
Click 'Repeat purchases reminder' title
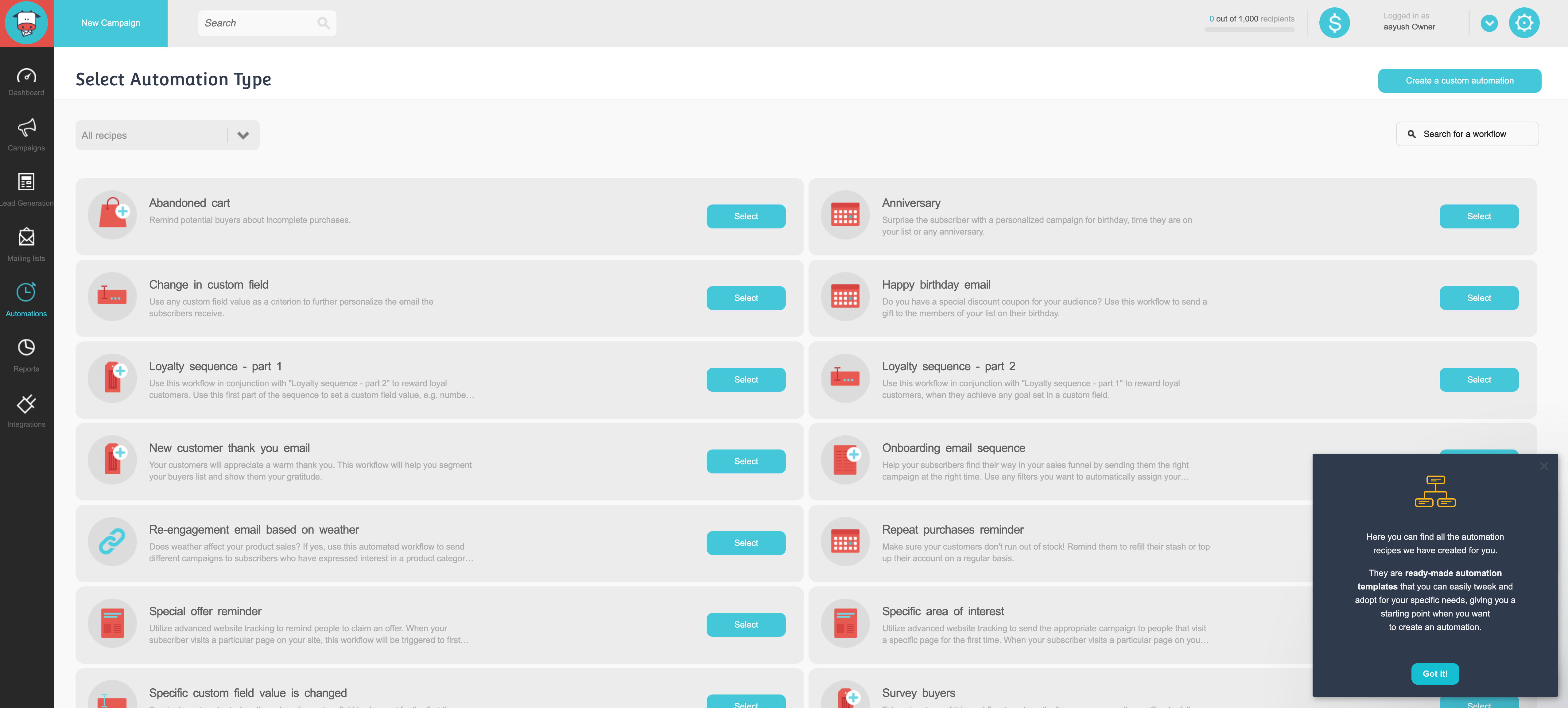point(953,530)
